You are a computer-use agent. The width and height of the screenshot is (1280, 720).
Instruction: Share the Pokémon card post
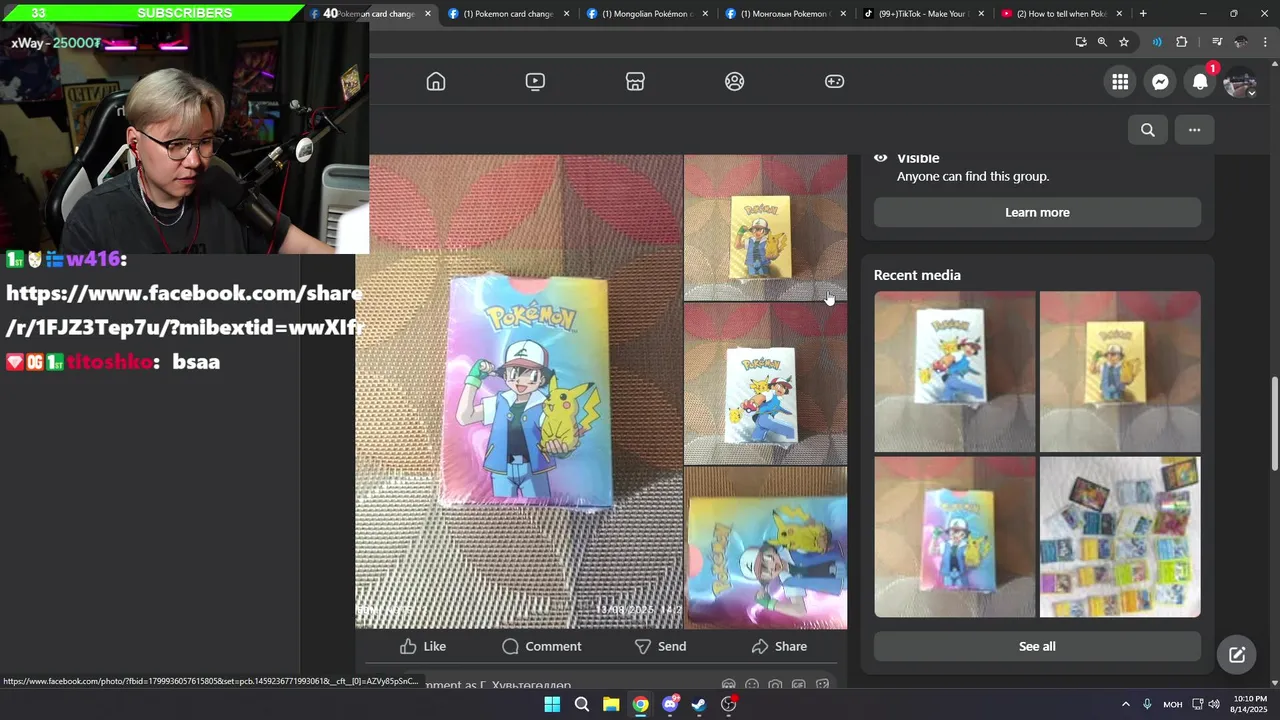[x=779, y=646]
